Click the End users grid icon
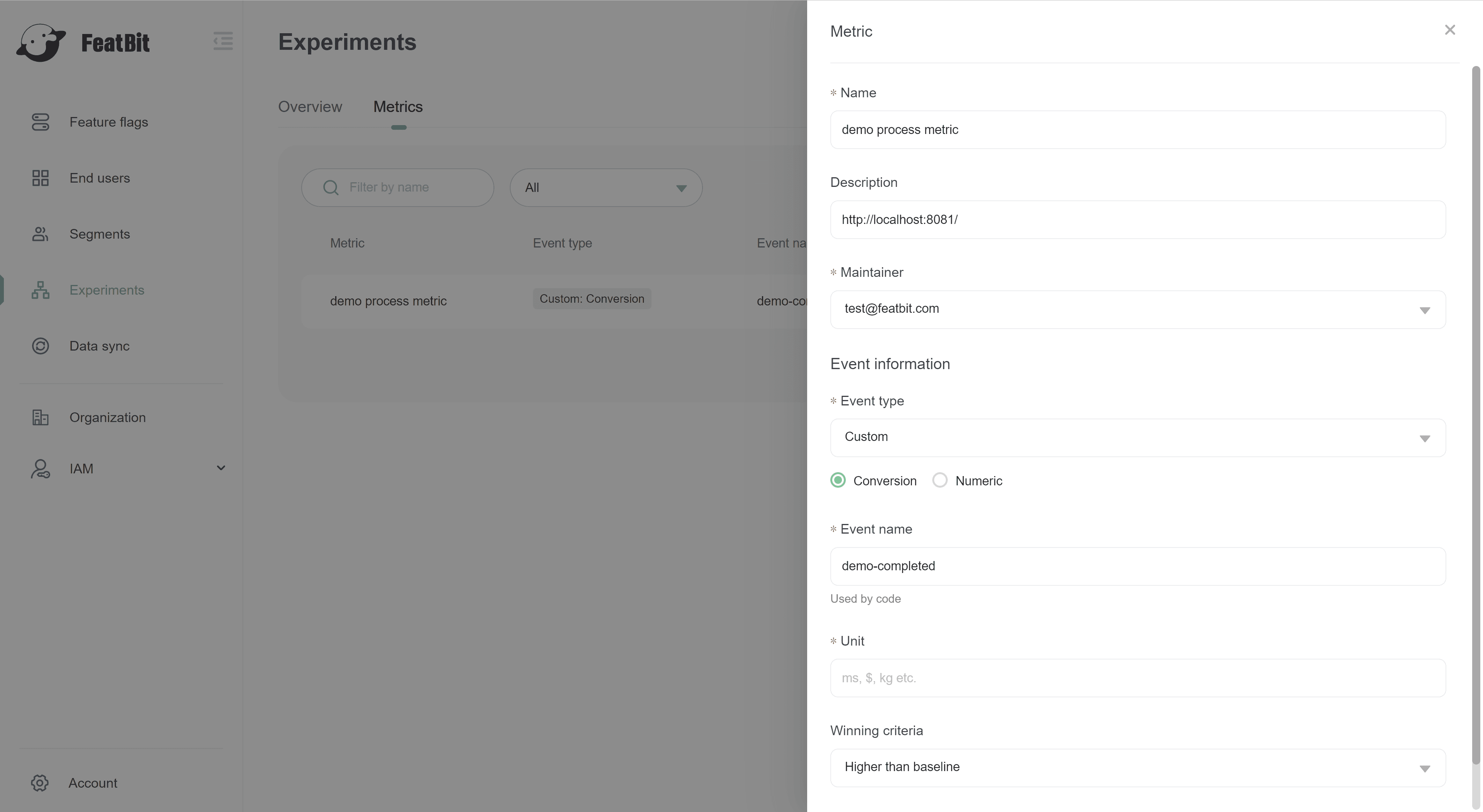The image size is (1483, 812). point(40,178)
